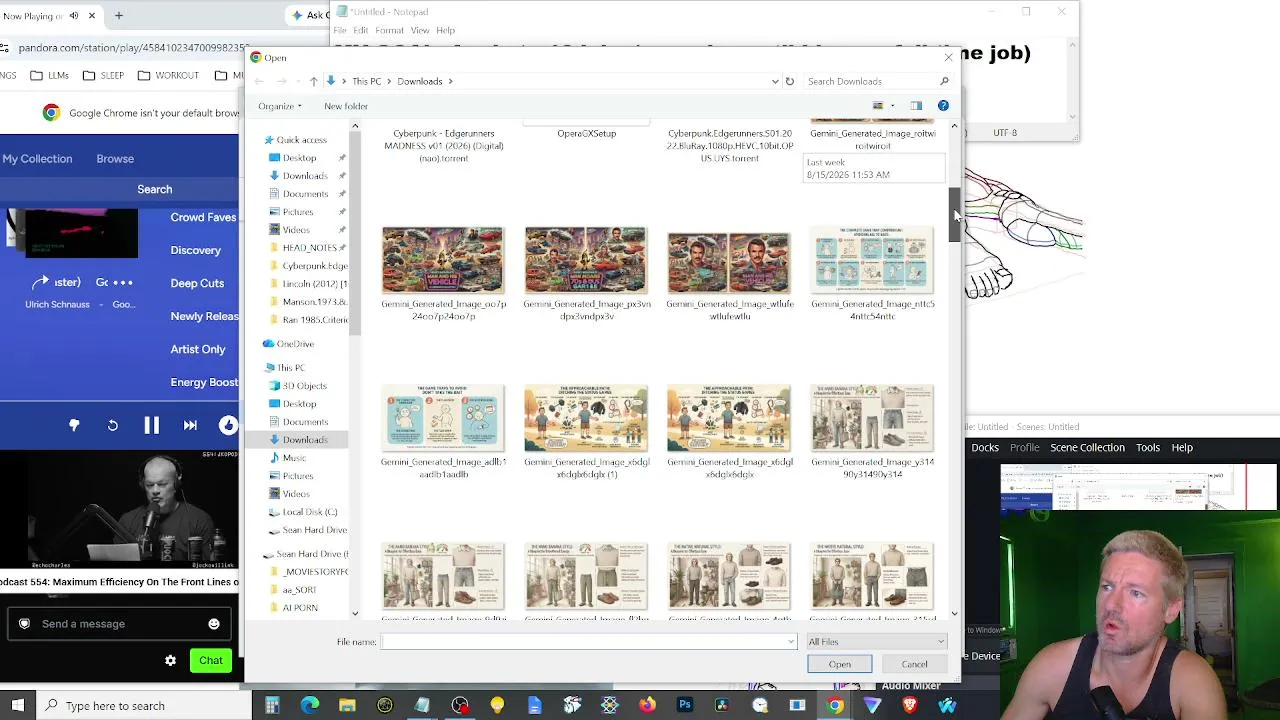1280x720 pixels.
Task: Select the Gemini_Generated_Image_adlb1 thumbnail
Action: point(443,418)
